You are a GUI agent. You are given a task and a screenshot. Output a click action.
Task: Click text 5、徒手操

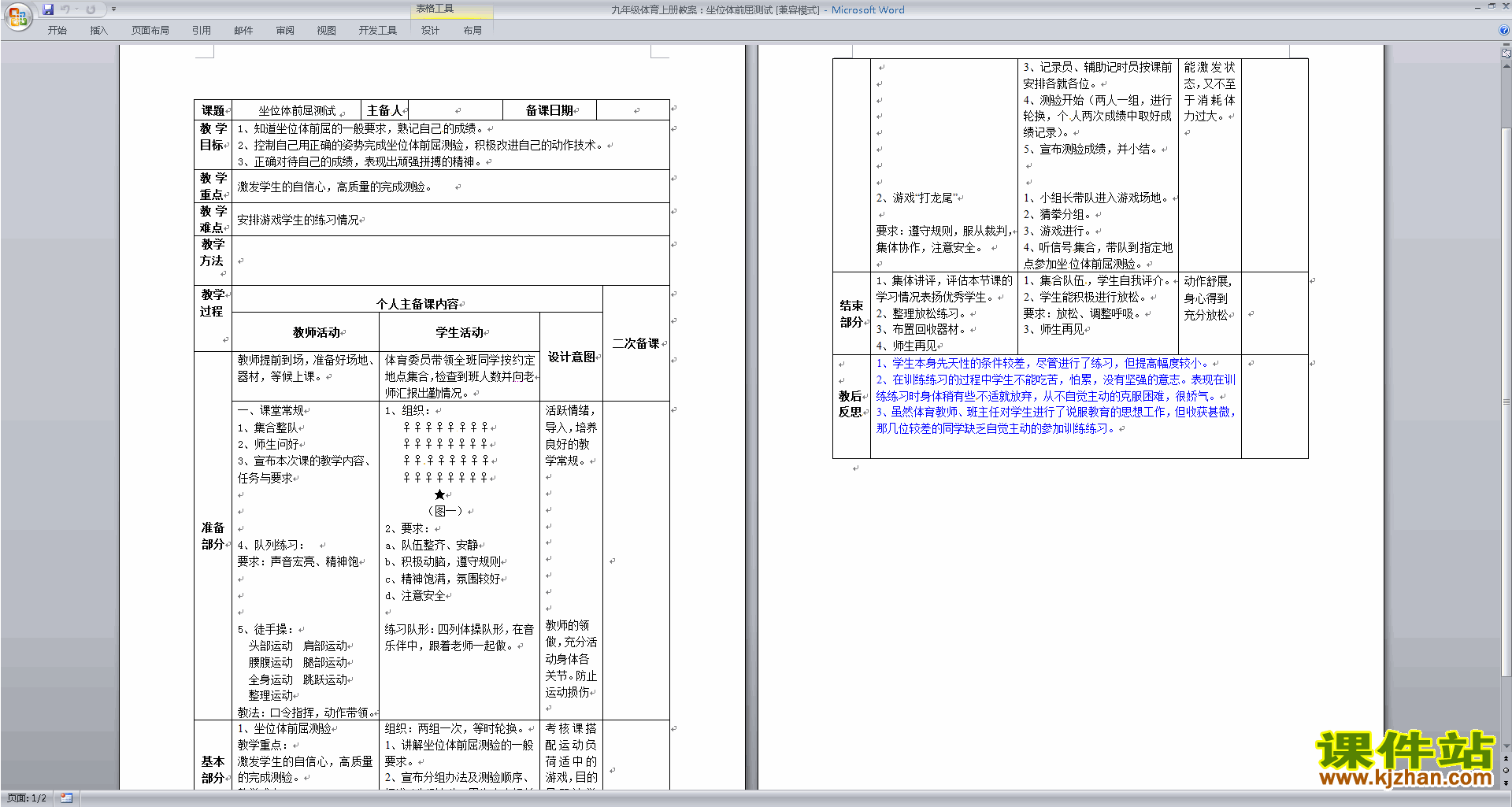coord(265,629)
